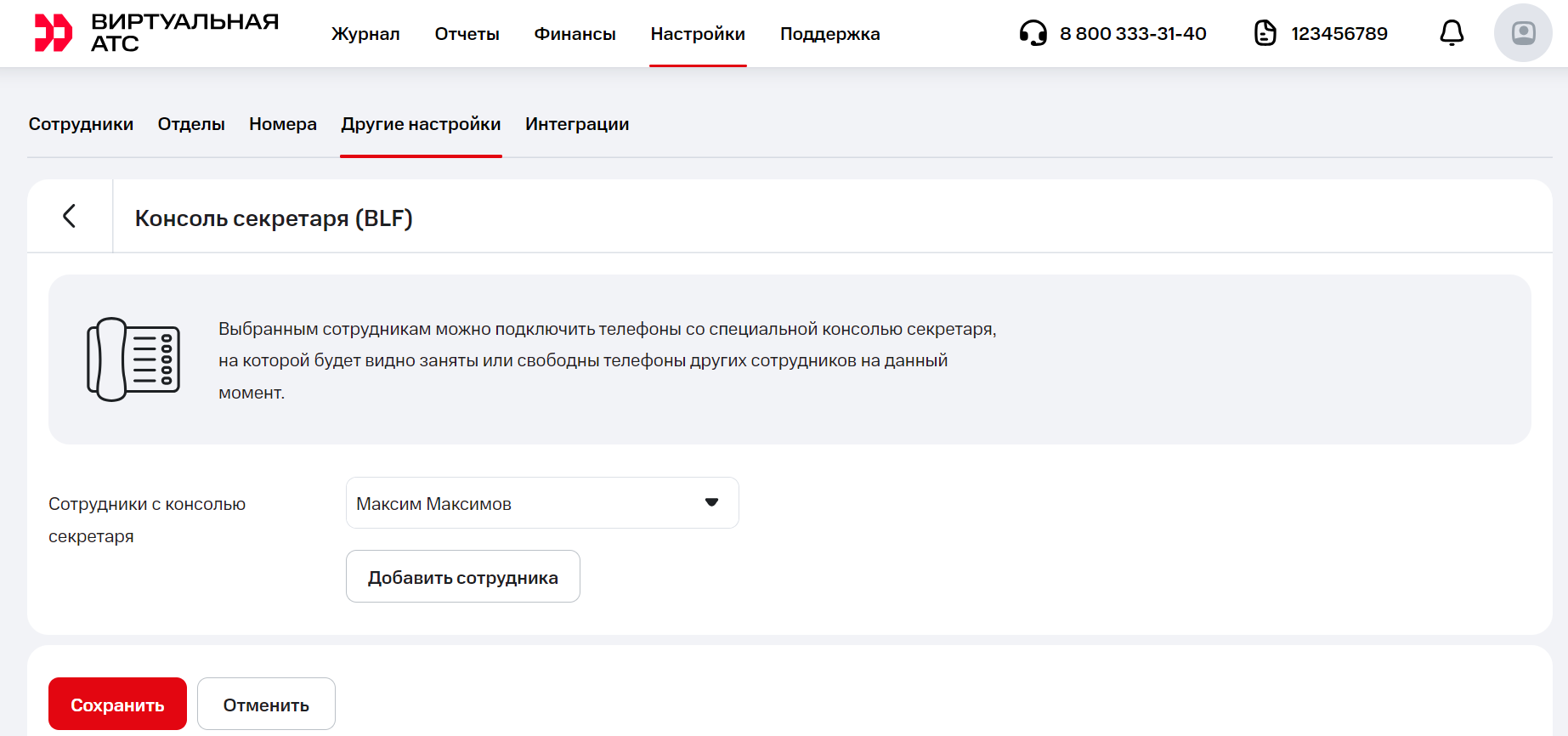
Task: Switch to the Номера tab
Action: pos(283,124)
